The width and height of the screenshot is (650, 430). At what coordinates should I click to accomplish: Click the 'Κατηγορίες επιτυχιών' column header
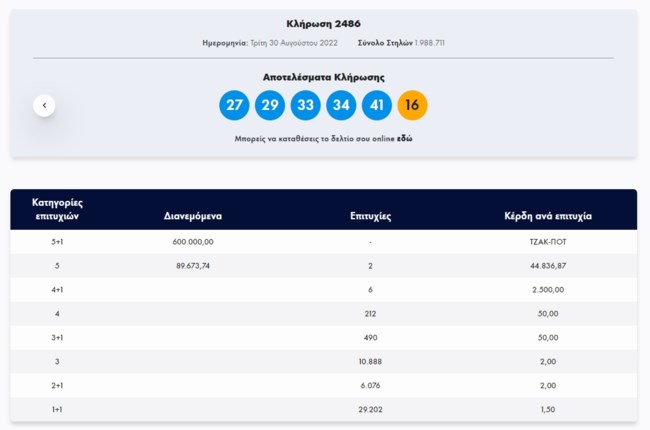56,209
